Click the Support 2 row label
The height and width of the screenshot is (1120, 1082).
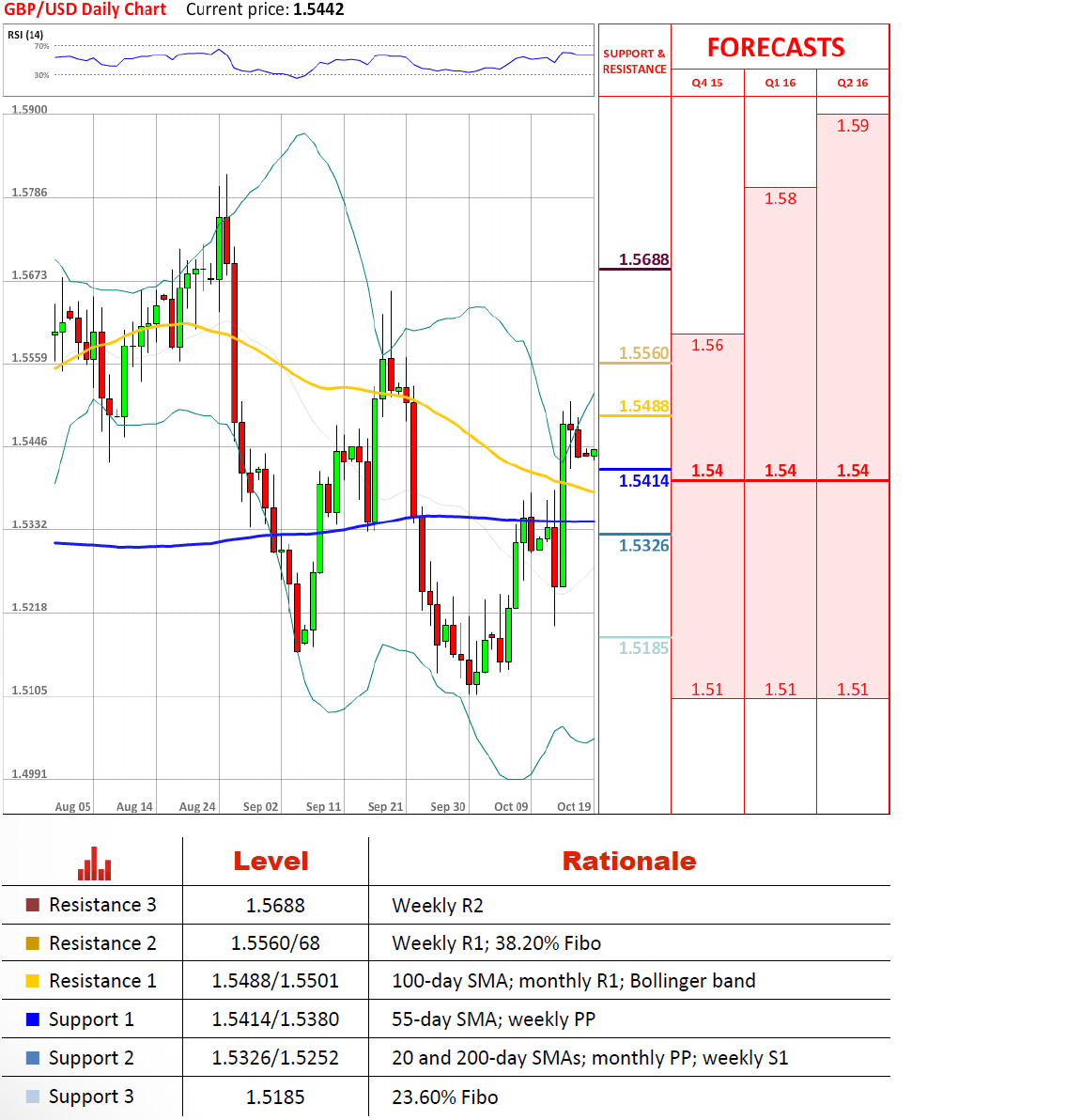(x=91, y=1058)
